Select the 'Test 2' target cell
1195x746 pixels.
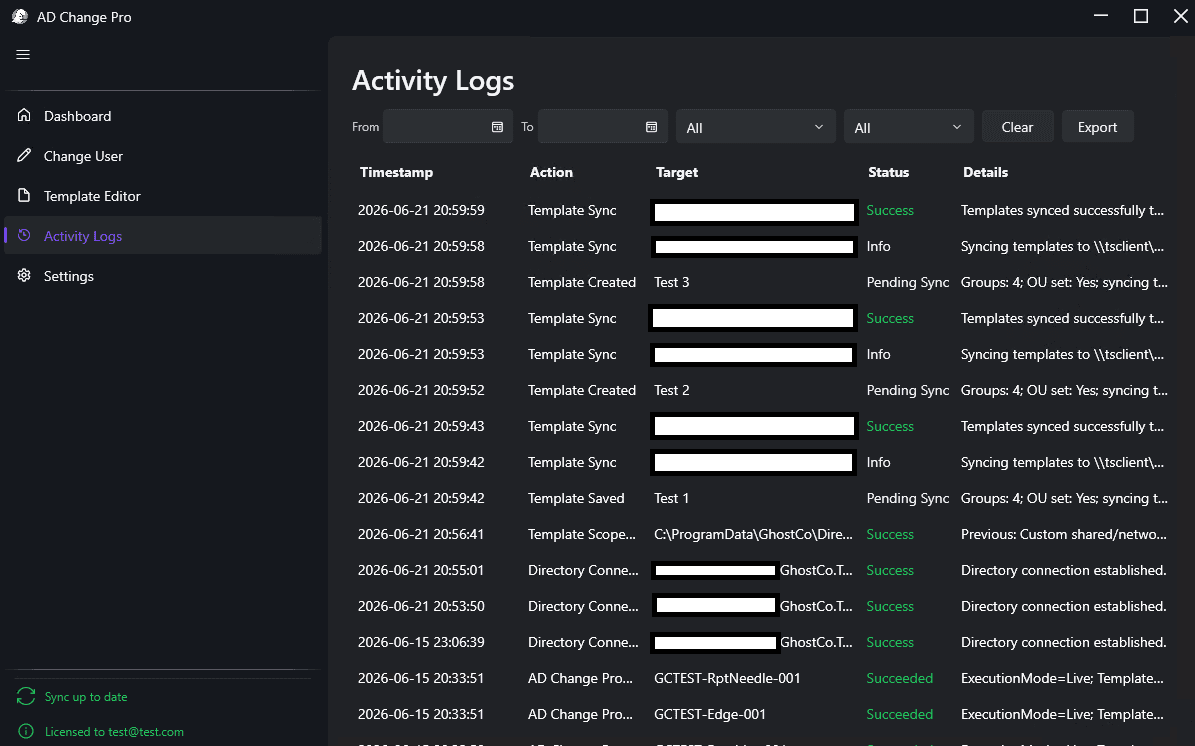click(x=671, y=390)
